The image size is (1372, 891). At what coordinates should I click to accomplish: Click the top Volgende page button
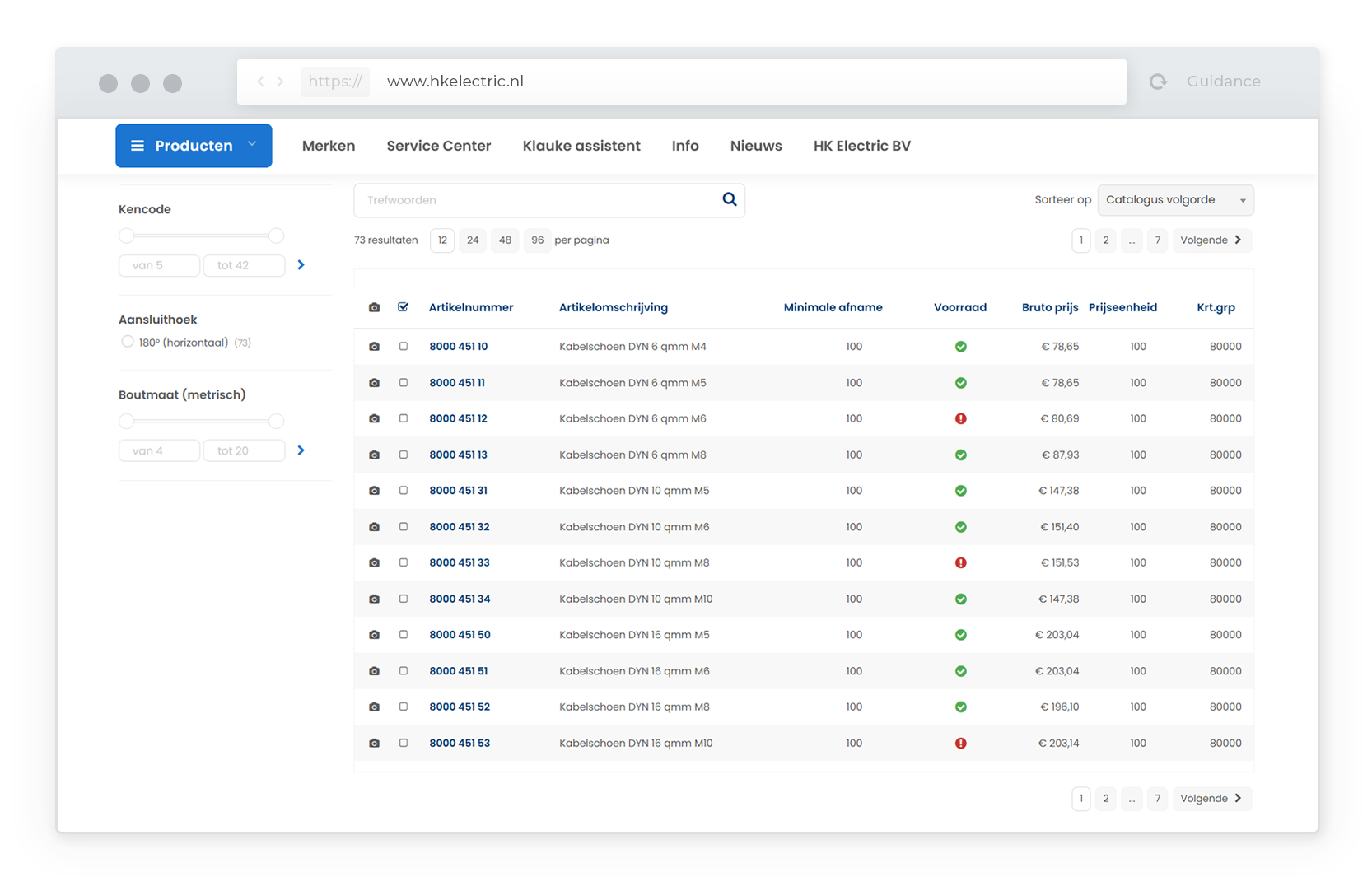[x=1211, y=240]
